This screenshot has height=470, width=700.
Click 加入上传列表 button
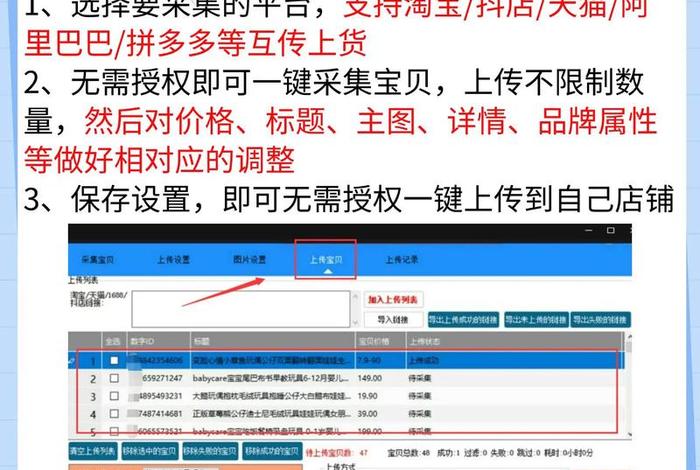click(393, 299)
